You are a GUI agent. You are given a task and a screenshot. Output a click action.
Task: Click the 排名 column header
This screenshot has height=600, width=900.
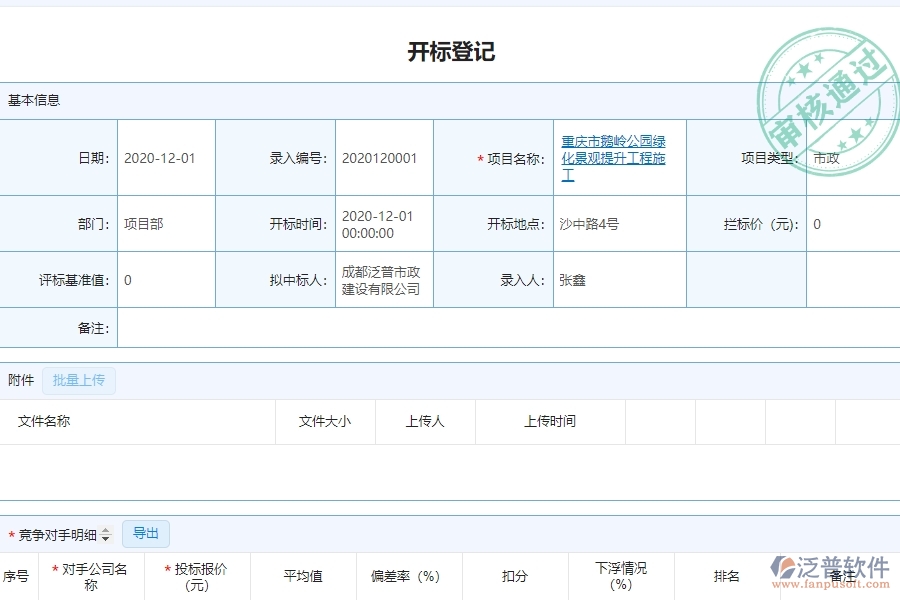(725, 575)
